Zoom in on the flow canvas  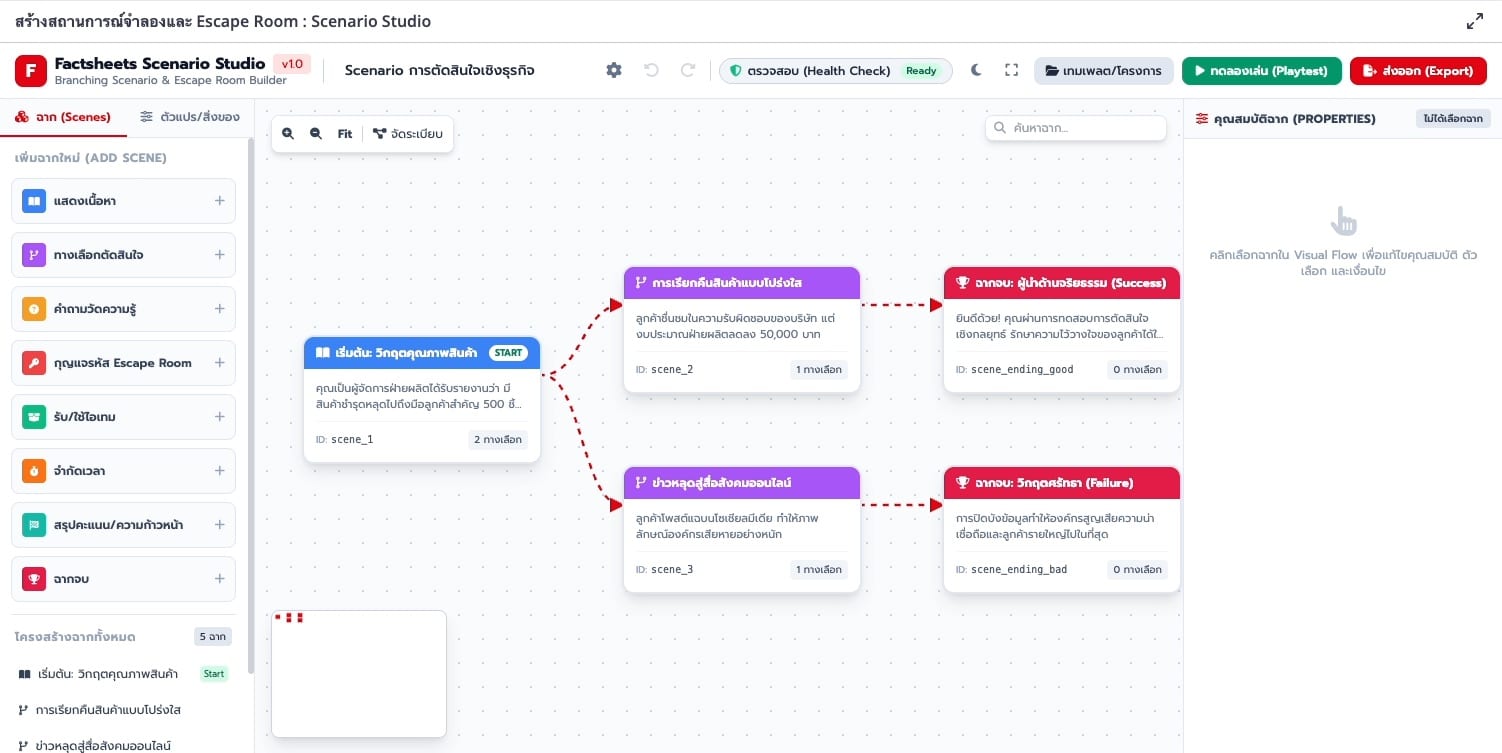point(288,133)
